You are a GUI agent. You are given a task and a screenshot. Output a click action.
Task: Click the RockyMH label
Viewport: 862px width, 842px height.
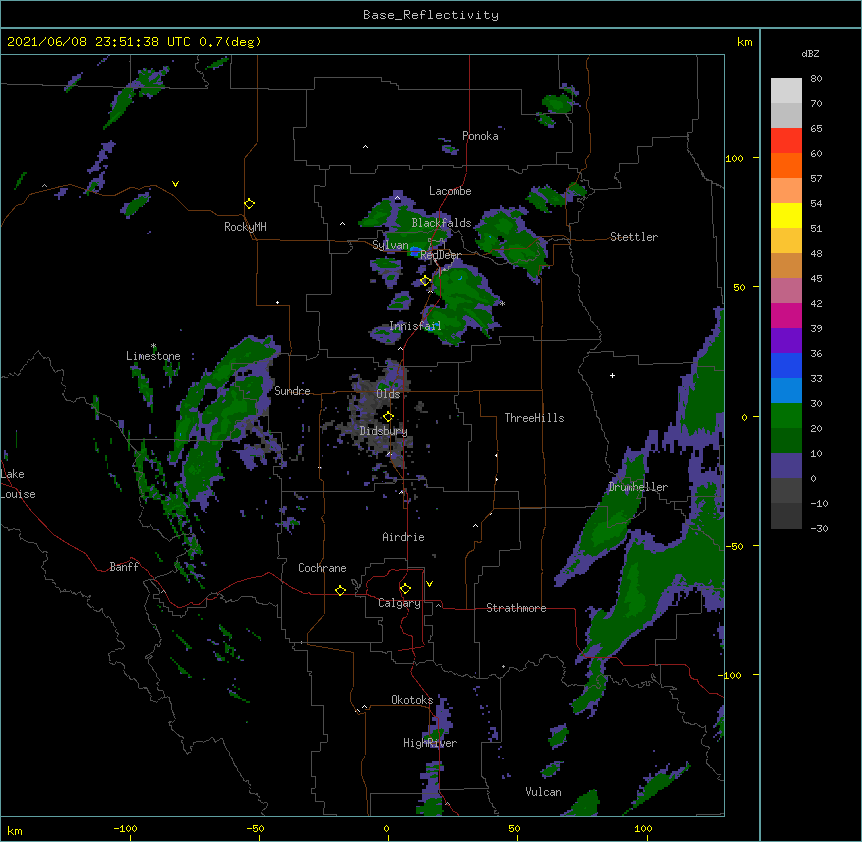(245, 227)
